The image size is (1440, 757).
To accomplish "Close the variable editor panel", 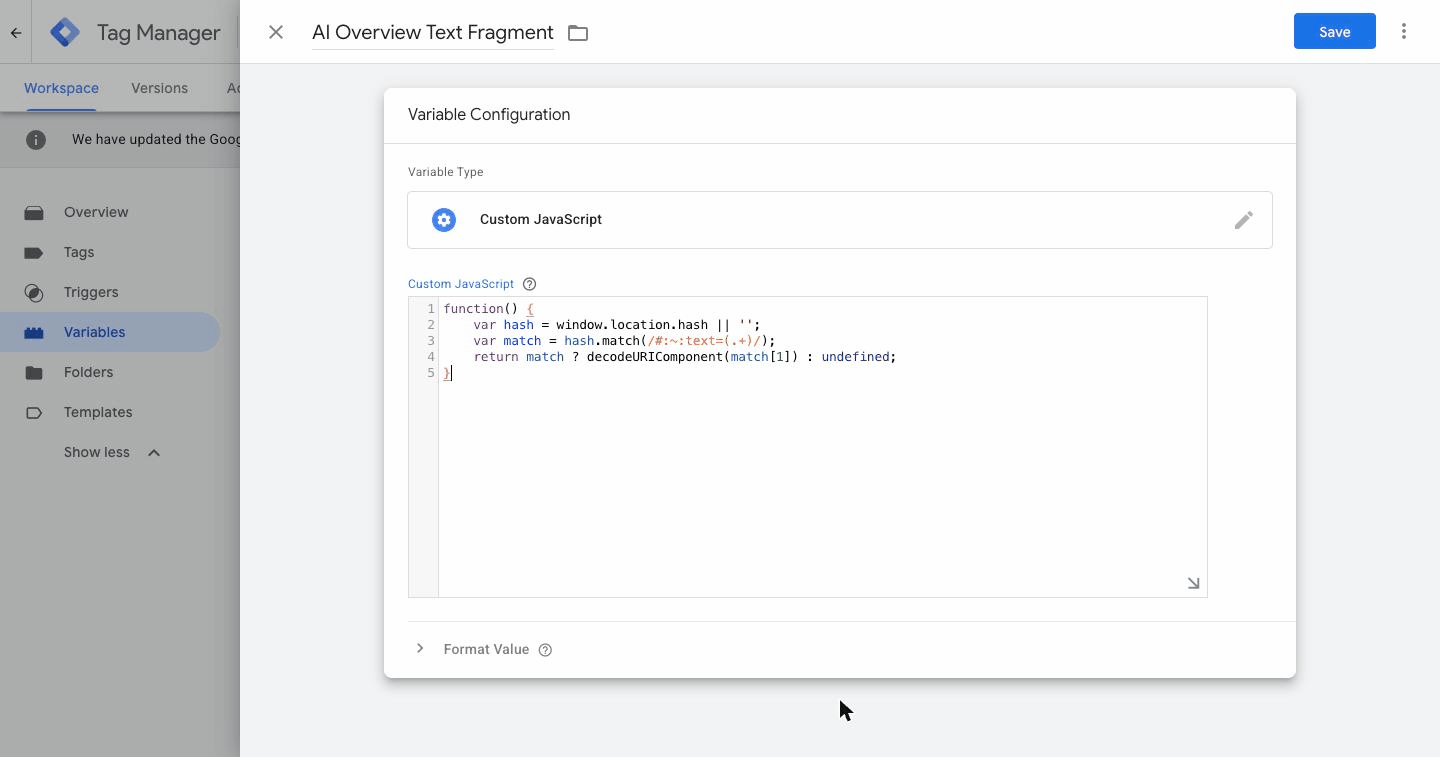I will (276, 32).
